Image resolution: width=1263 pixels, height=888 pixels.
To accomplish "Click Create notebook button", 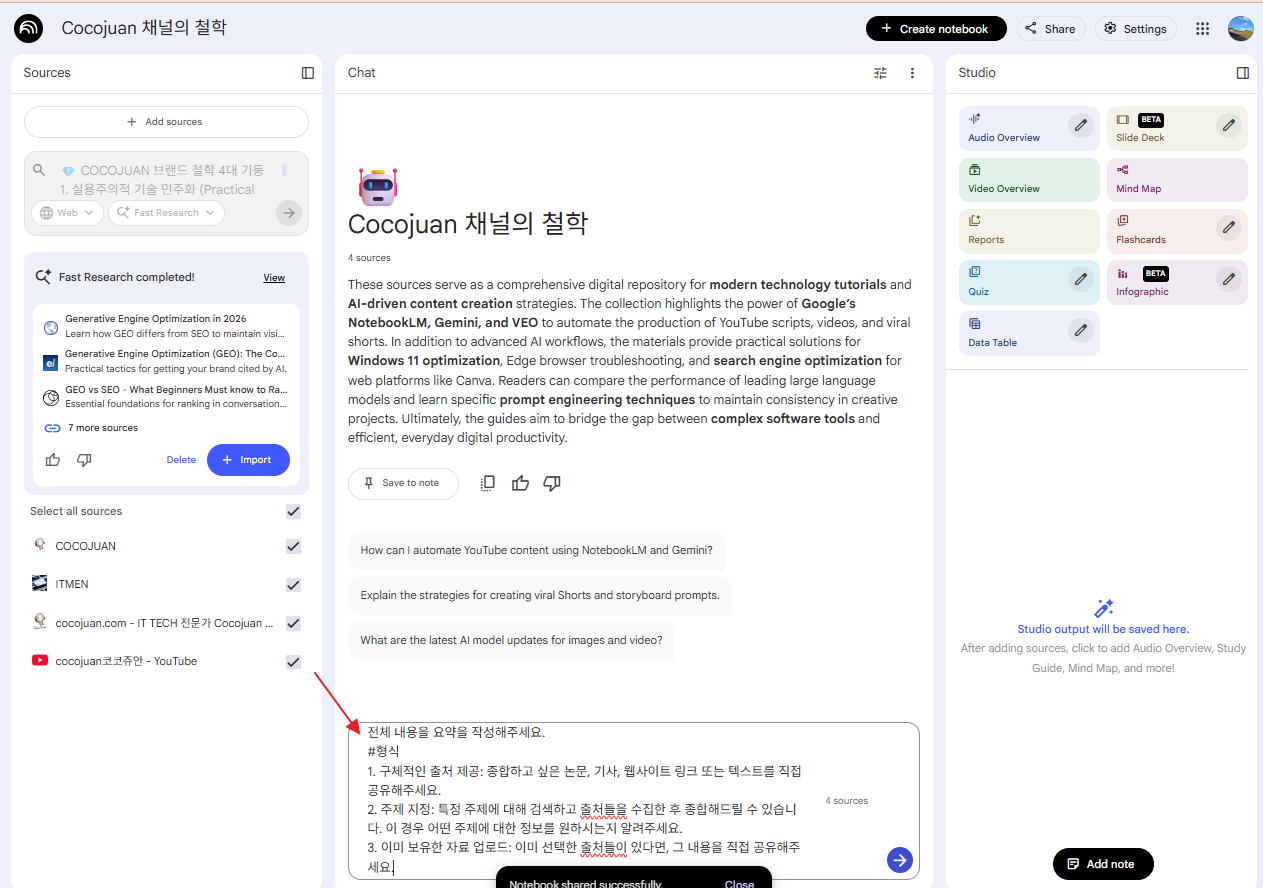I will coord(936,29).
